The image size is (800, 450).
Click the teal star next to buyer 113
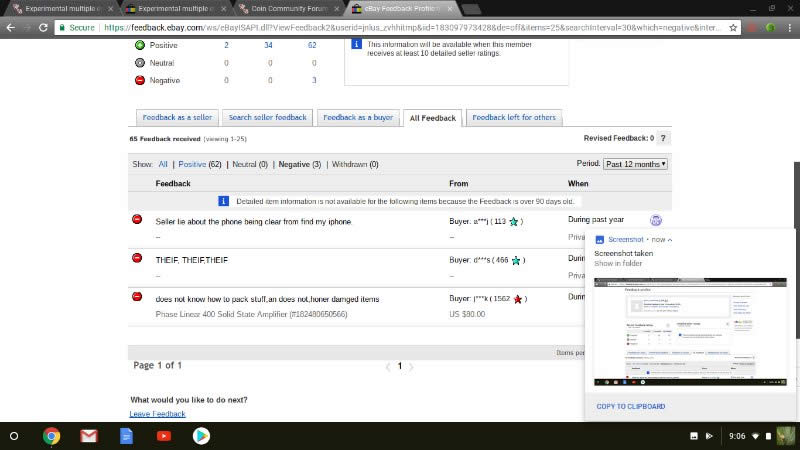514,221
